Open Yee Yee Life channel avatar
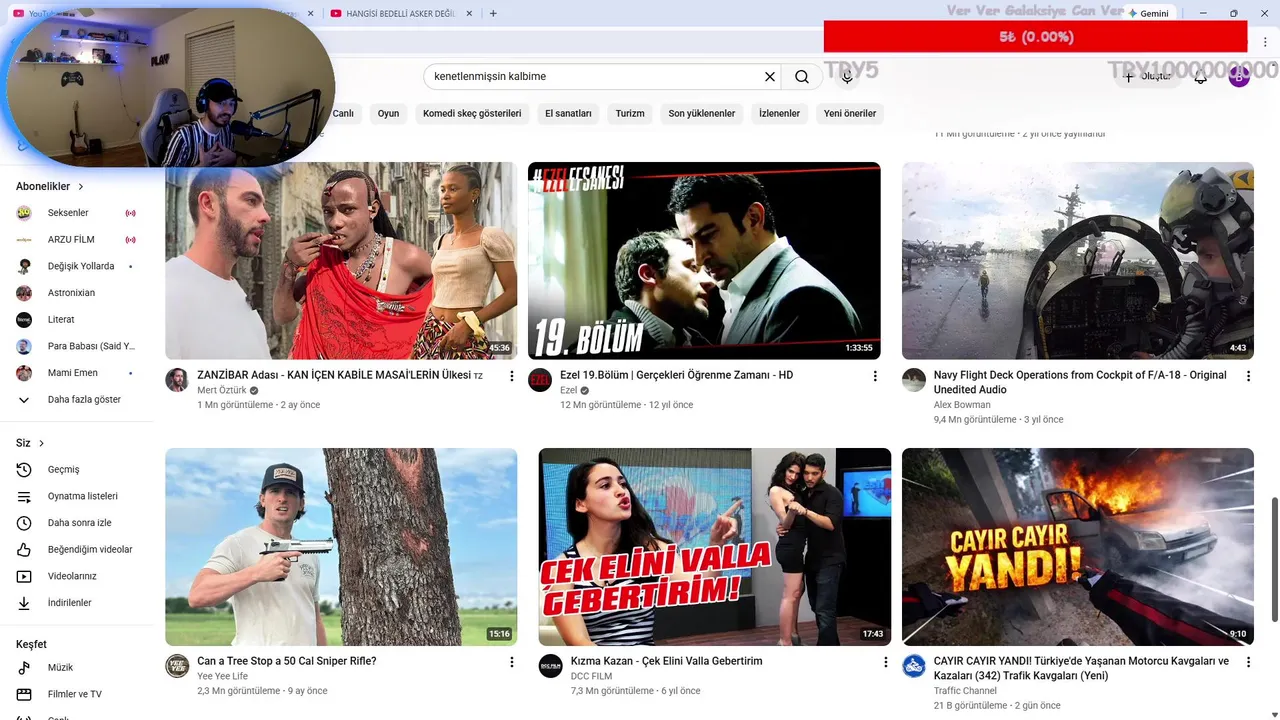 click(177, 666)
